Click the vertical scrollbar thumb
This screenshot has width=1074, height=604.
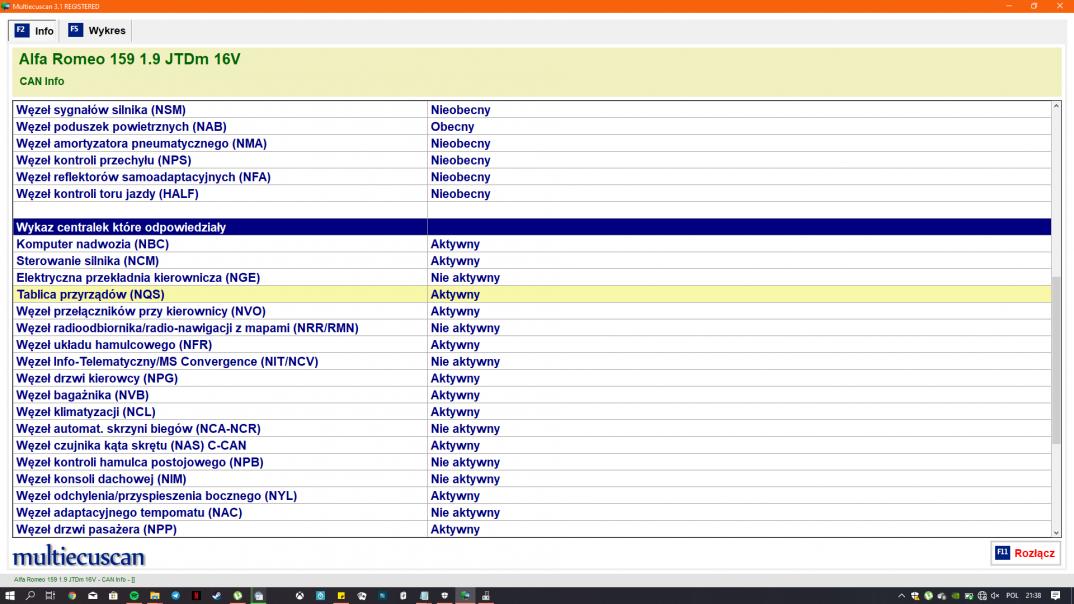[x=1056, y=360]
